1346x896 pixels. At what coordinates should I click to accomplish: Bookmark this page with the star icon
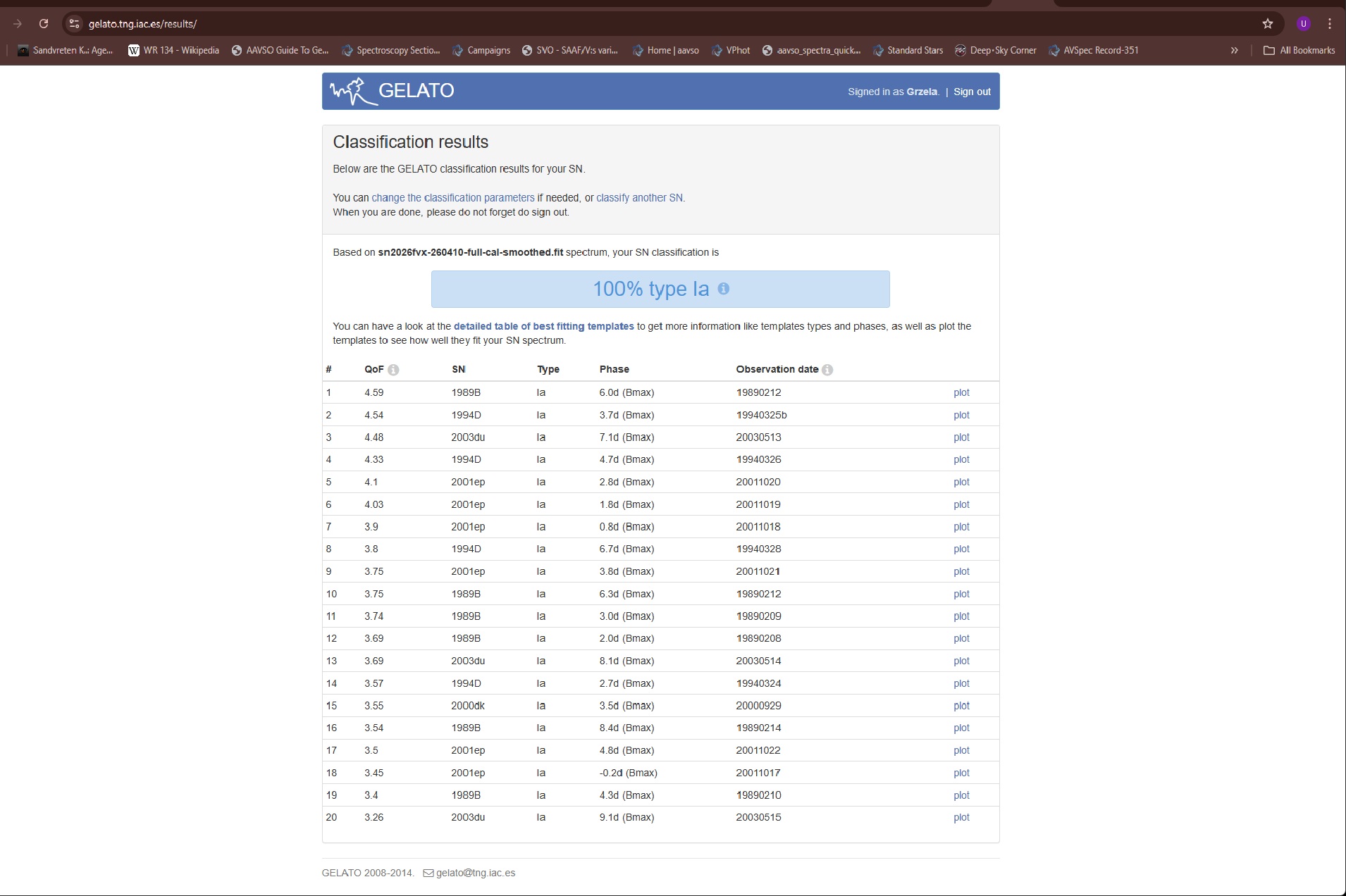[x=1268, y=24]
